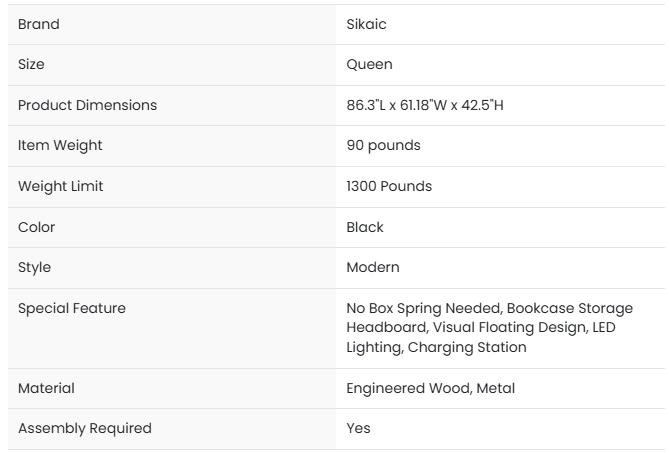This screenshot has height=453, width=669.
Task: Click the Size row label
Action: click(31, 64)
